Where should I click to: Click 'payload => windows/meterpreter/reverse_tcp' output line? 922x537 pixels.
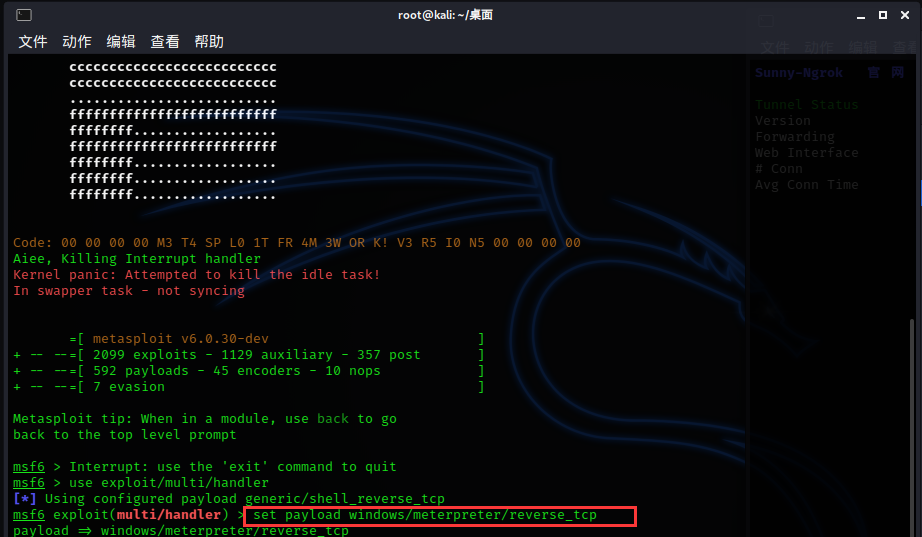[181, 531]
